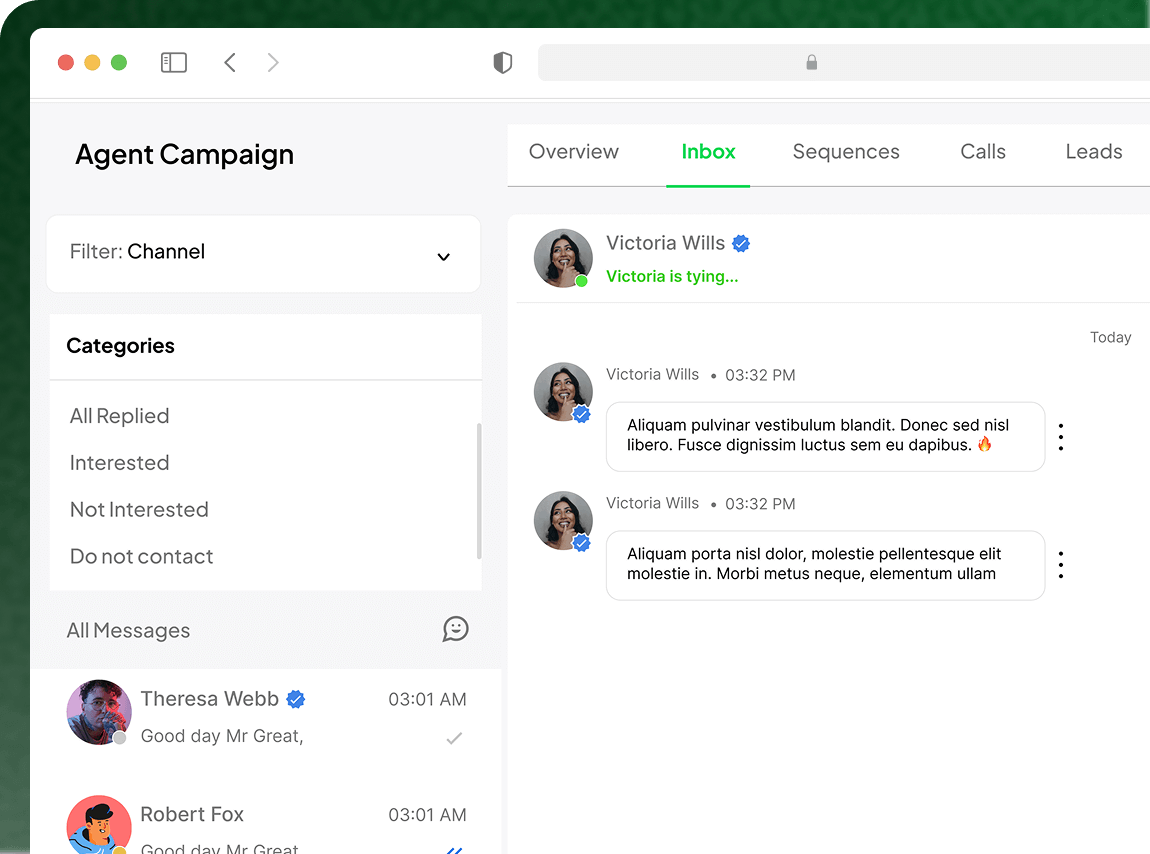Image resolution: width=1150 pixels, height=854 pixels.
Task: Switch to the Overview tab
Action: 574,152
